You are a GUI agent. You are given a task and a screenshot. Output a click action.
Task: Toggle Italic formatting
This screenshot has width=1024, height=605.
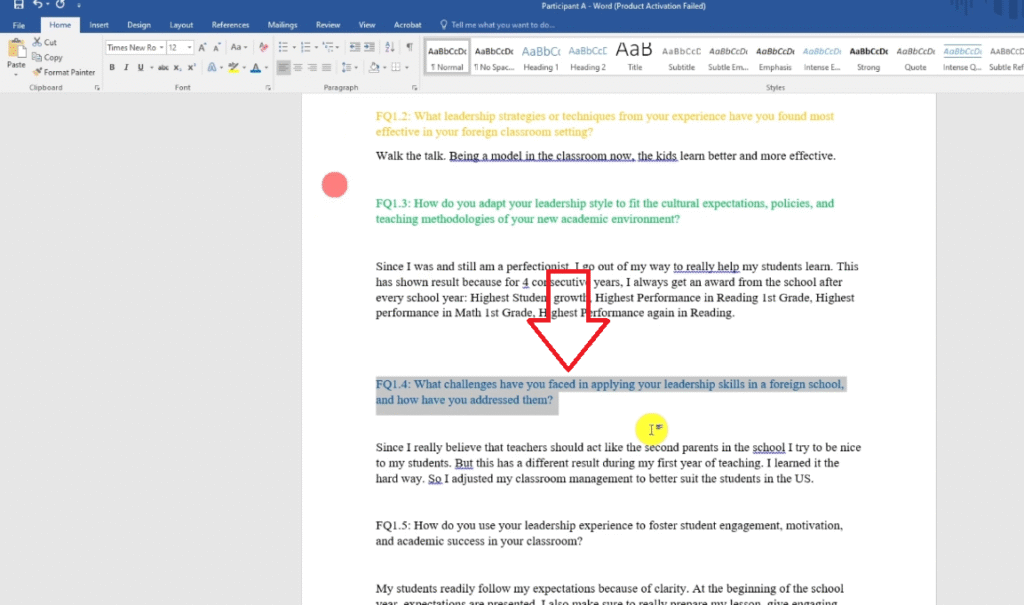126,68
